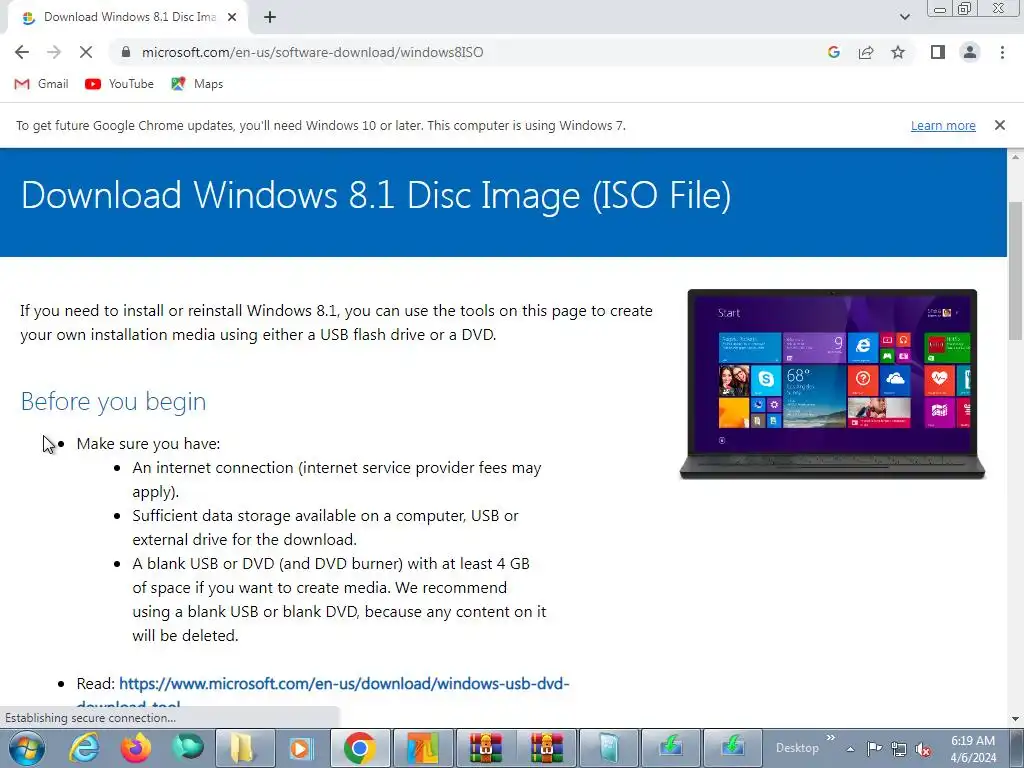This screenshot has width=1024, height=768.
Task: Click the muted volume tray icon
Action: tap(923, 749)
